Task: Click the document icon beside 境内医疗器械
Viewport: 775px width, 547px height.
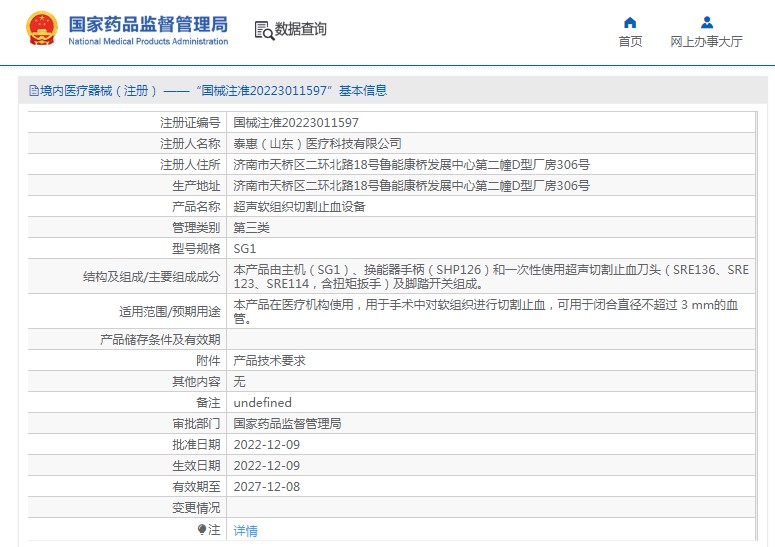Action: click(x=34, y=90)
